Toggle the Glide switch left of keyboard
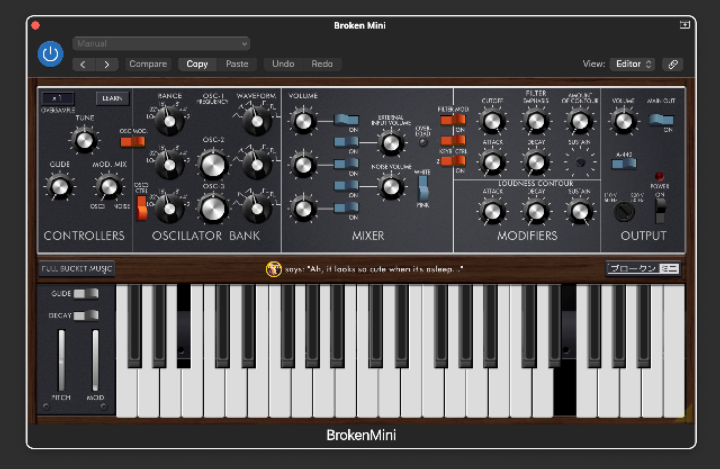720x469 pixels. tap(86, 294)
